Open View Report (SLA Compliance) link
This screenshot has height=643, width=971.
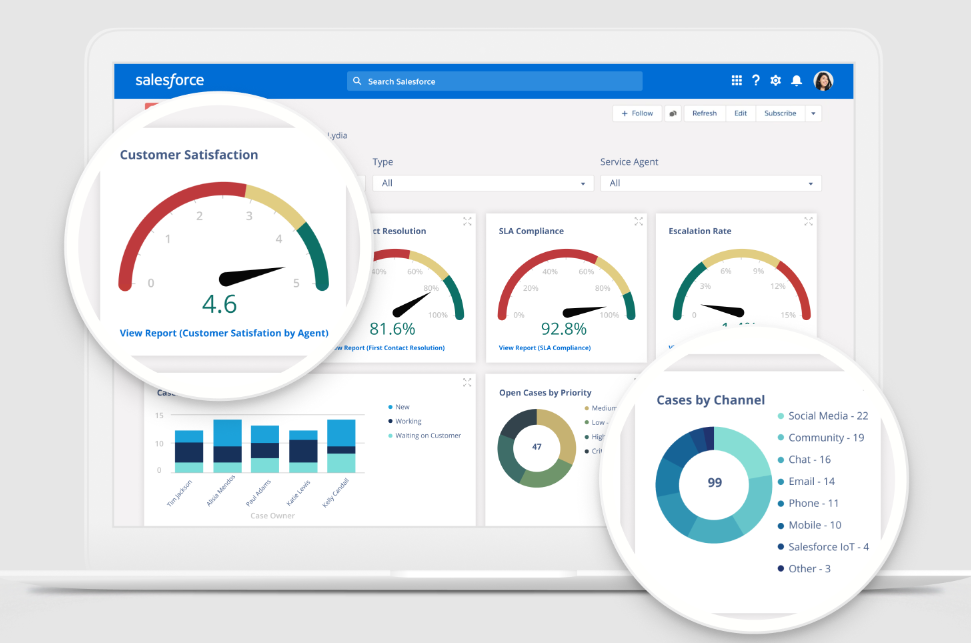(x=544, y=348)
